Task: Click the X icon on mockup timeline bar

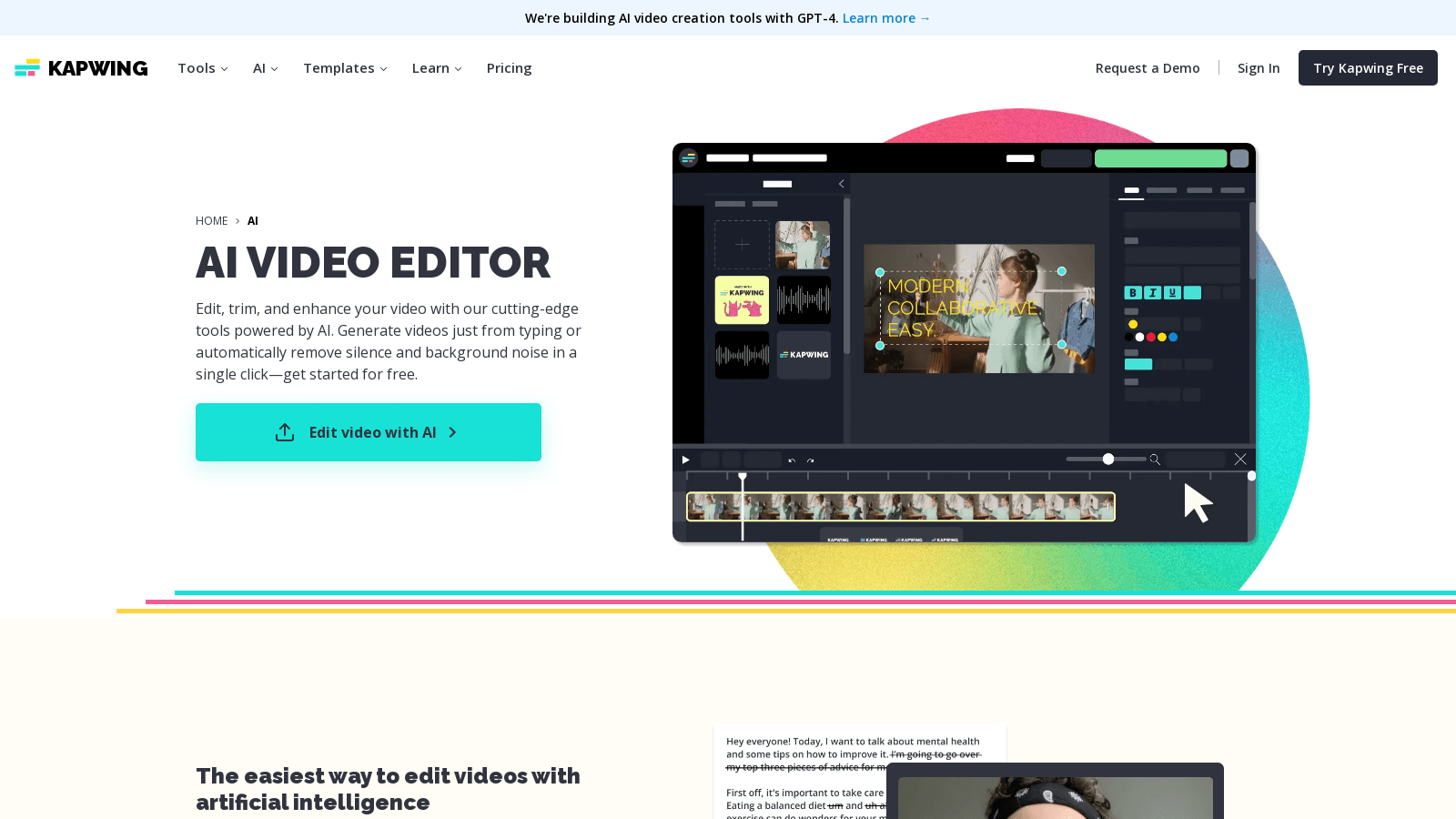Action: 1240,460
